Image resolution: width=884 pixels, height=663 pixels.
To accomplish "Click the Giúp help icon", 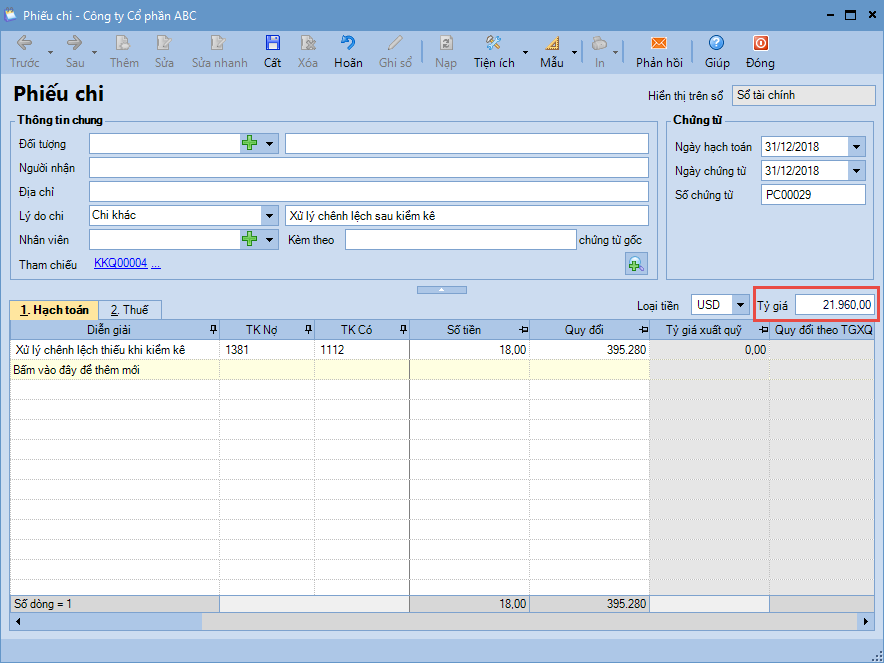I will (716, 44).
